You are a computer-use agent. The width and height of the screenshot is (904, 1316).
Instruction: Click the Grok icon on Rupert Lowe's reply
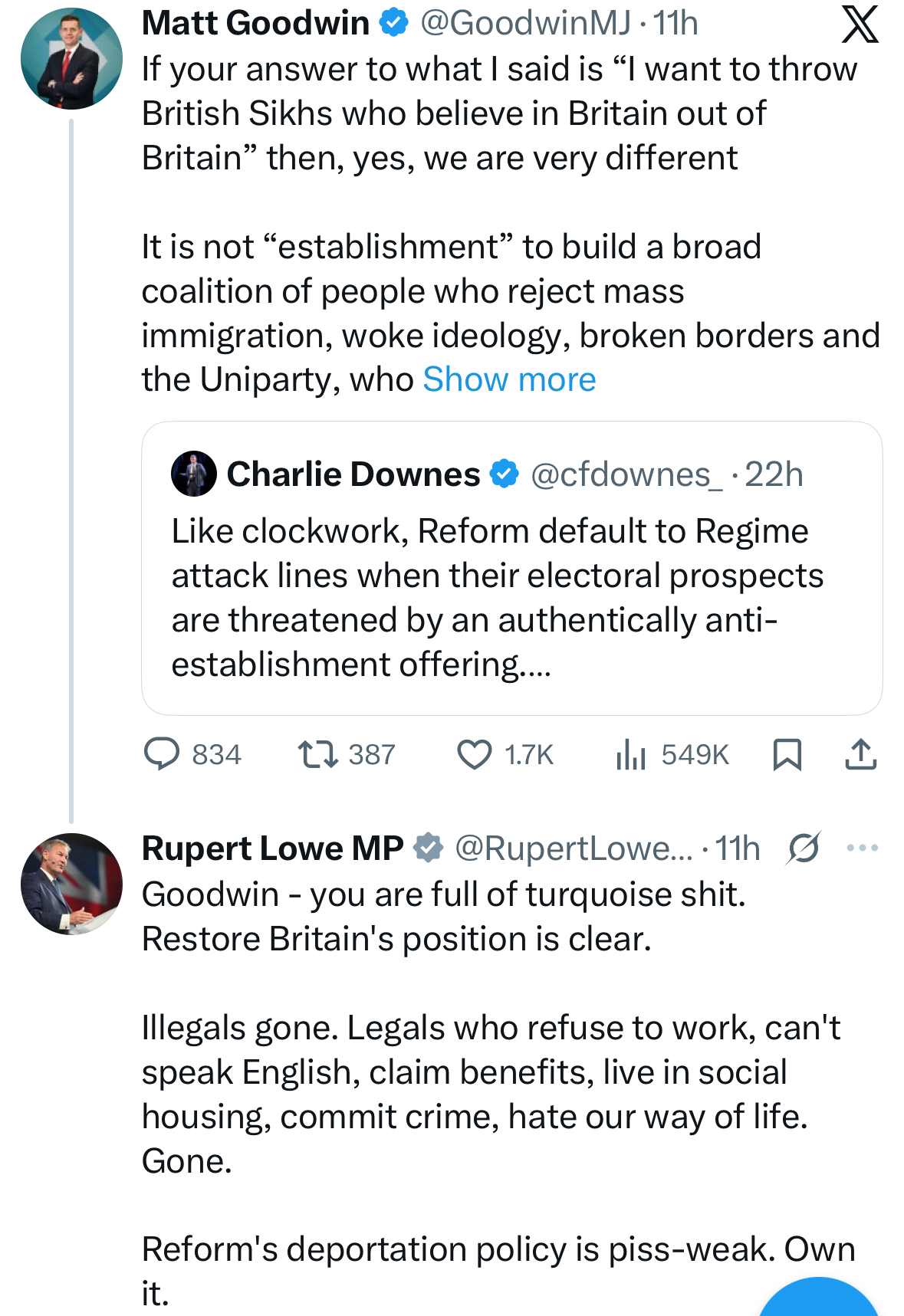(x=804, y=848)
